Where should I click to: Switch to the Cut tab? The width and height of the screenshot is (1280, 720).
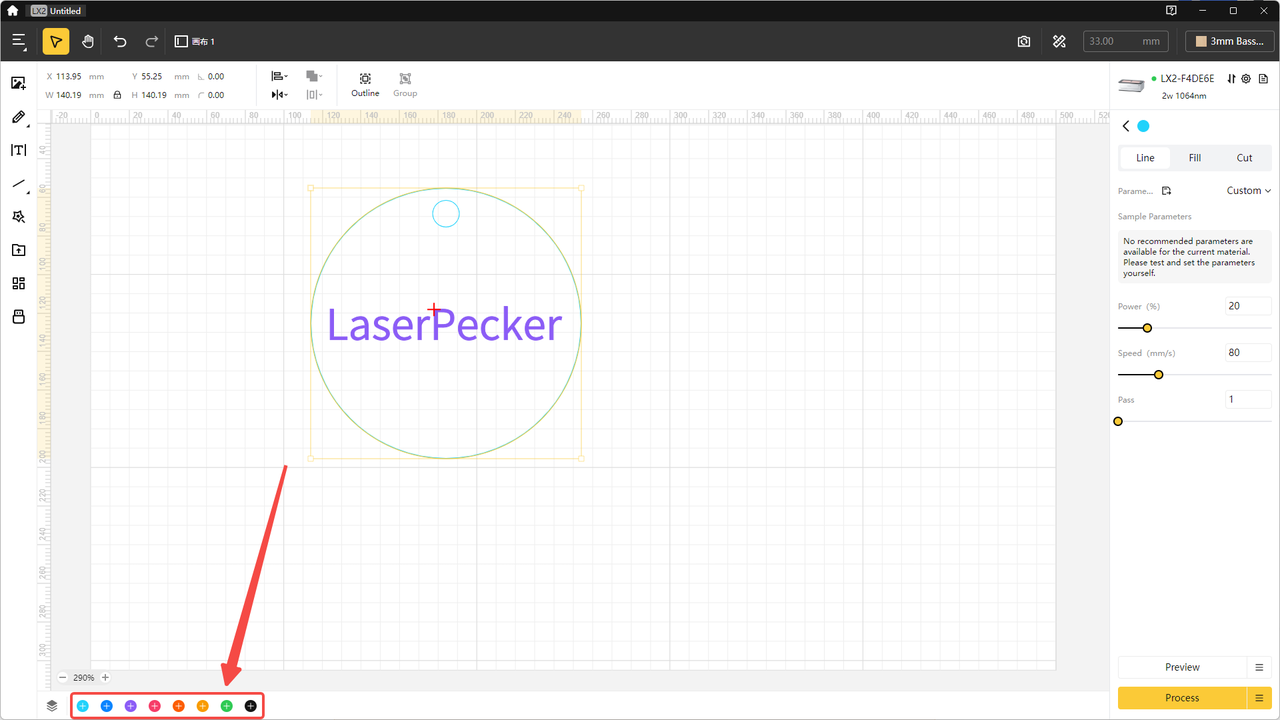point(1244,157)
